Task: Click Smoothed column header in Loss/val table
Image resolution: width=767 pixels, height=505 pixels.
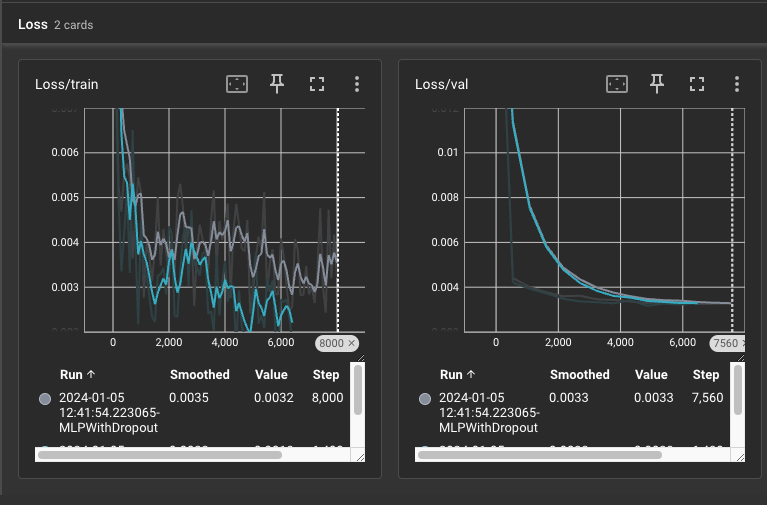Action: 580,375
